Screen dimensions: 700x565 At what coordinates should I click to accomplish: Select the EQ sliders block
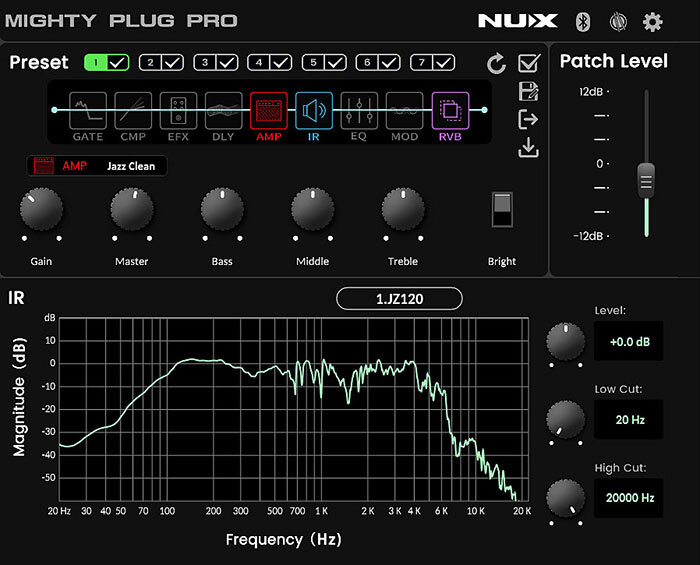(x=359, y=111)
